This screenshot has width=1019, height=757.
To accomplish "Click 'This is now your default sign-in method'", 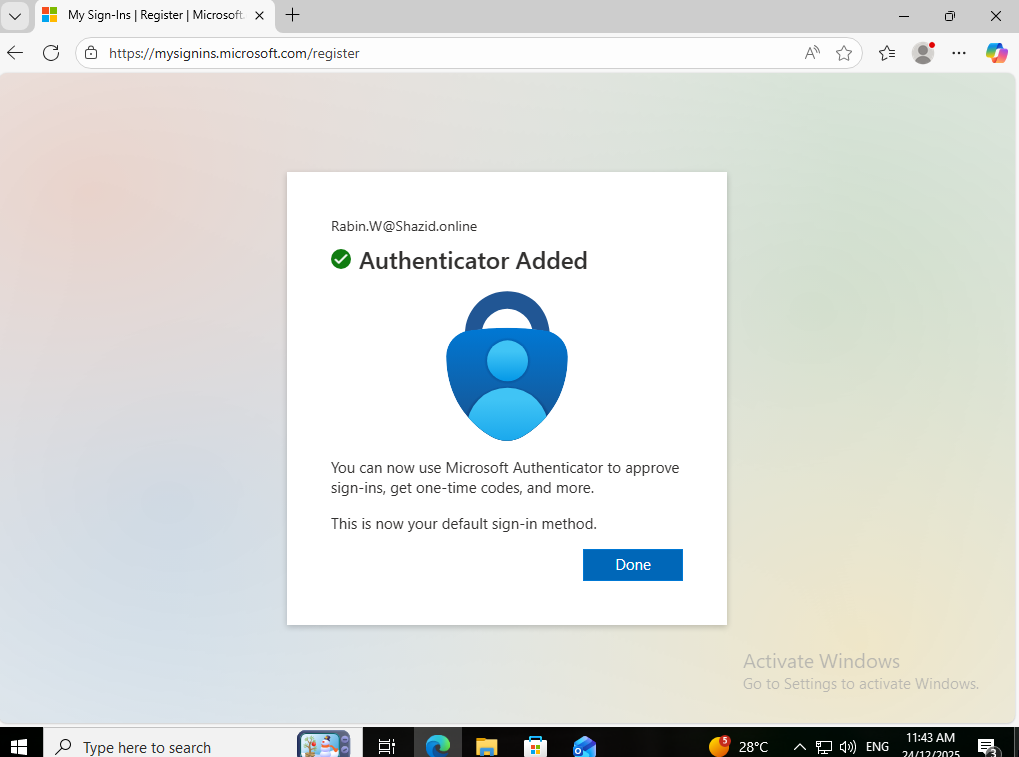I will [x=463, y=524].
